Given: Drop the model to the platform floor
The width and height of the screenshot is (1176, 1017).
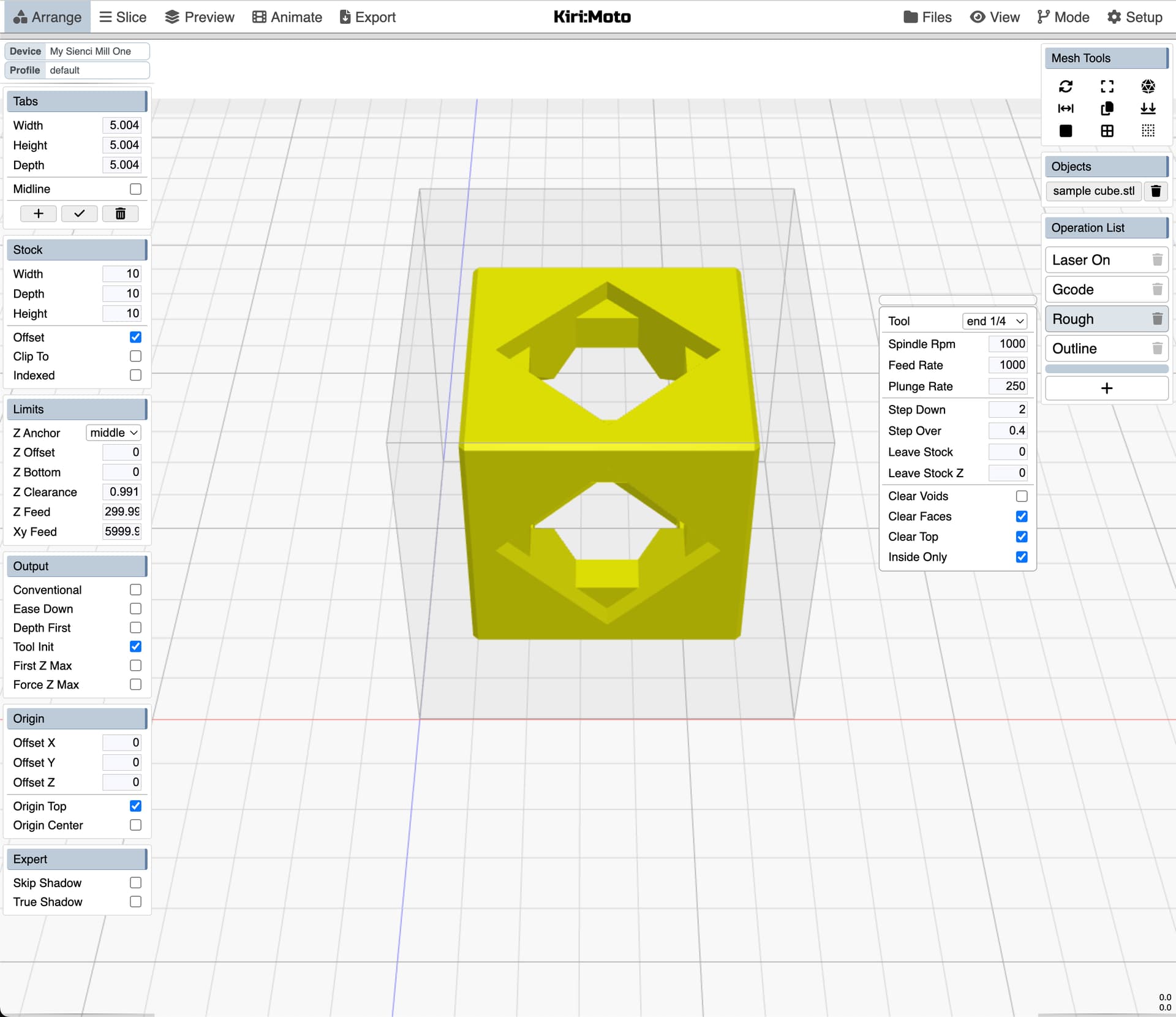Looking at the screenshot, I should click(x=1148, y=108).
